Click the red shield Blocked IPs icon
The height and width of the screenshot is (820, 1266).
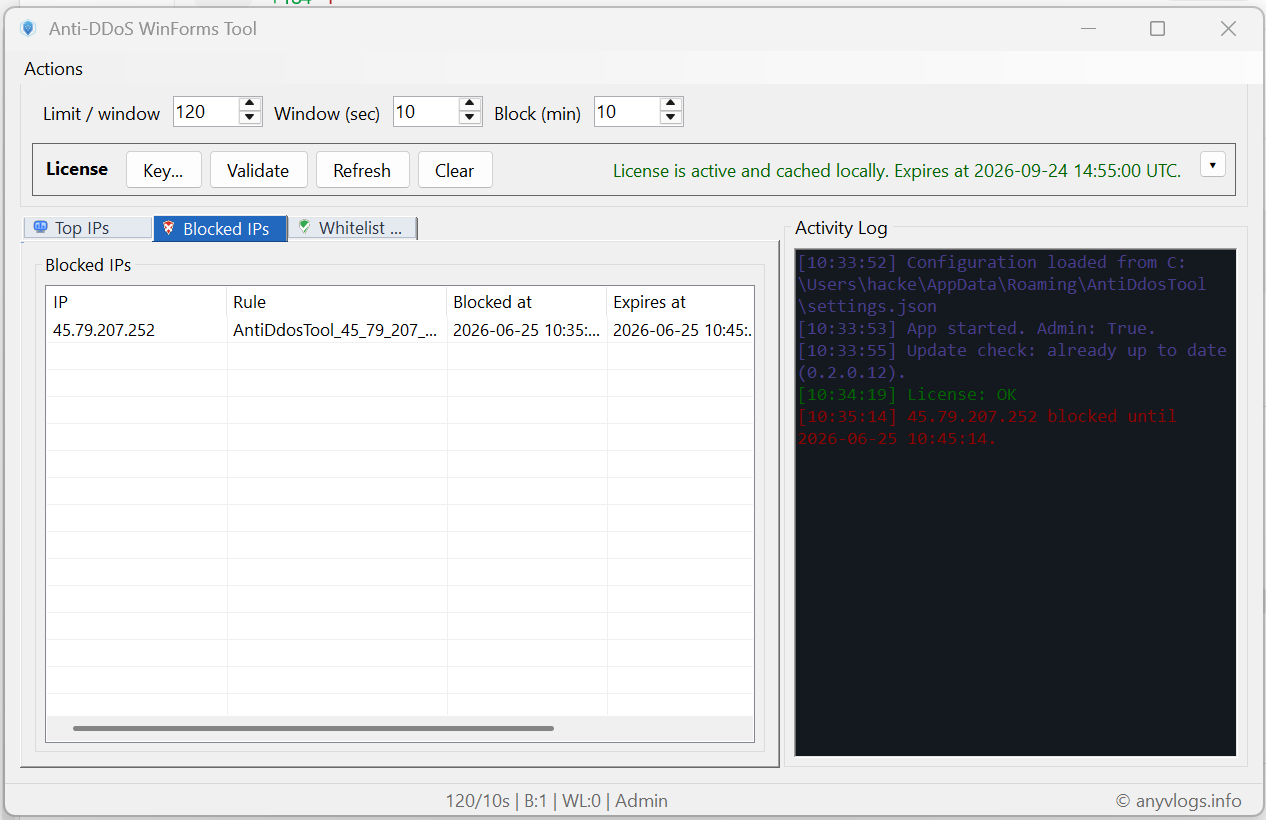(168, 227)
